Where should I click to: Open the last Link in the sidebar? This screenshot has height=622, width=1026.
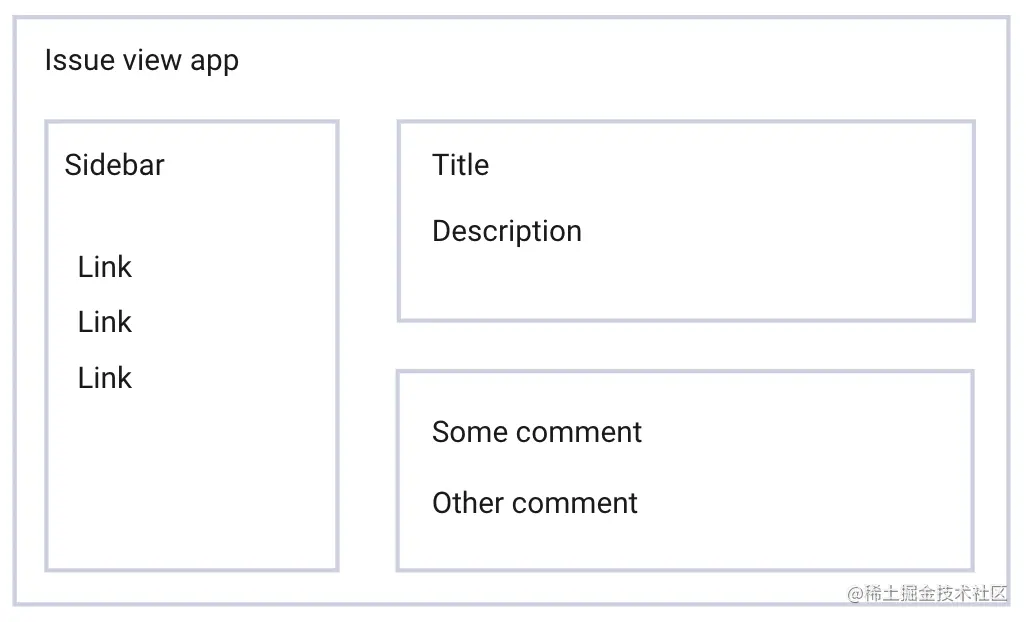point(105,378)
